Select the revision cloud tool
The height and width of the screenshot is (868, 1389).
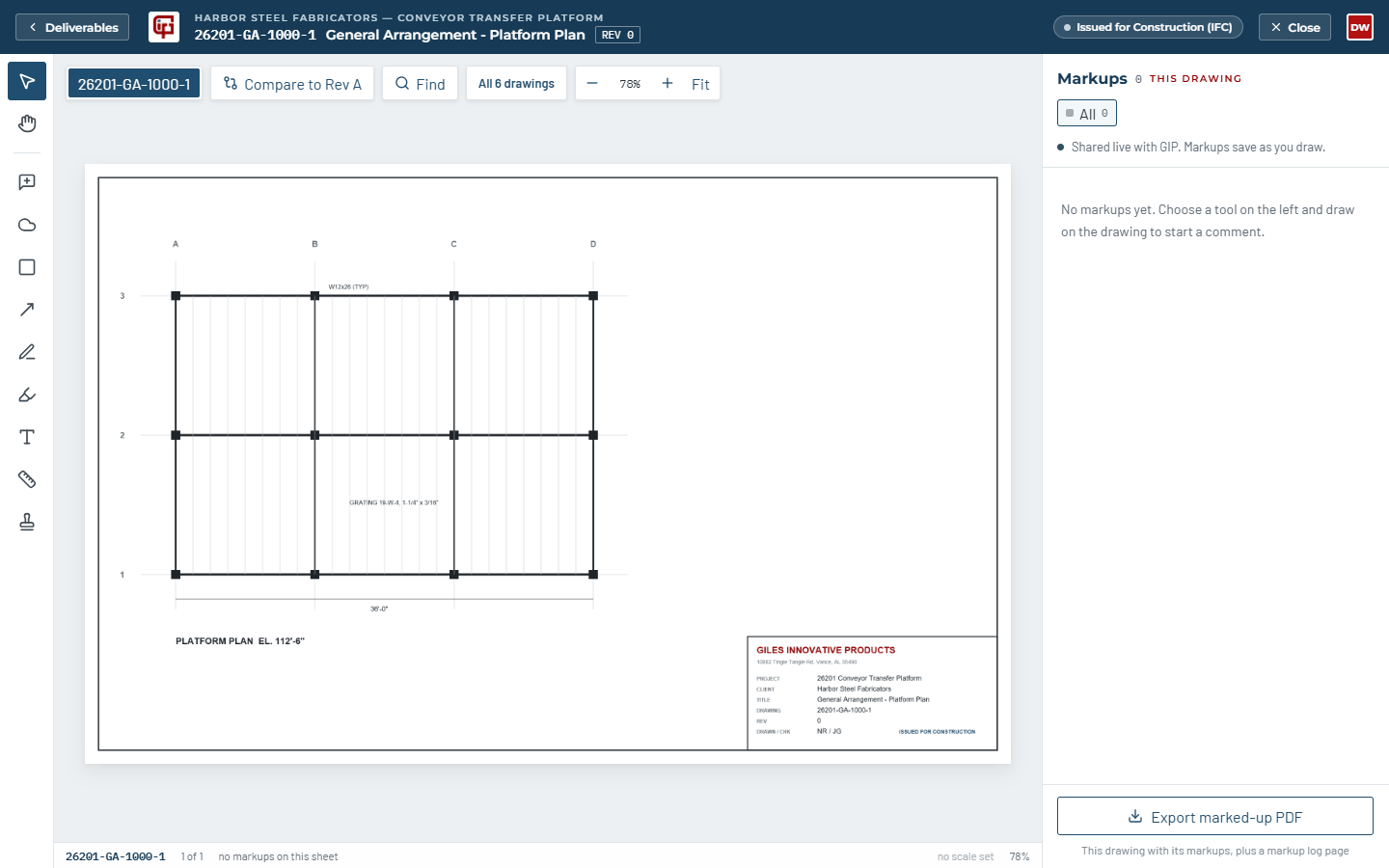(27, 225)
